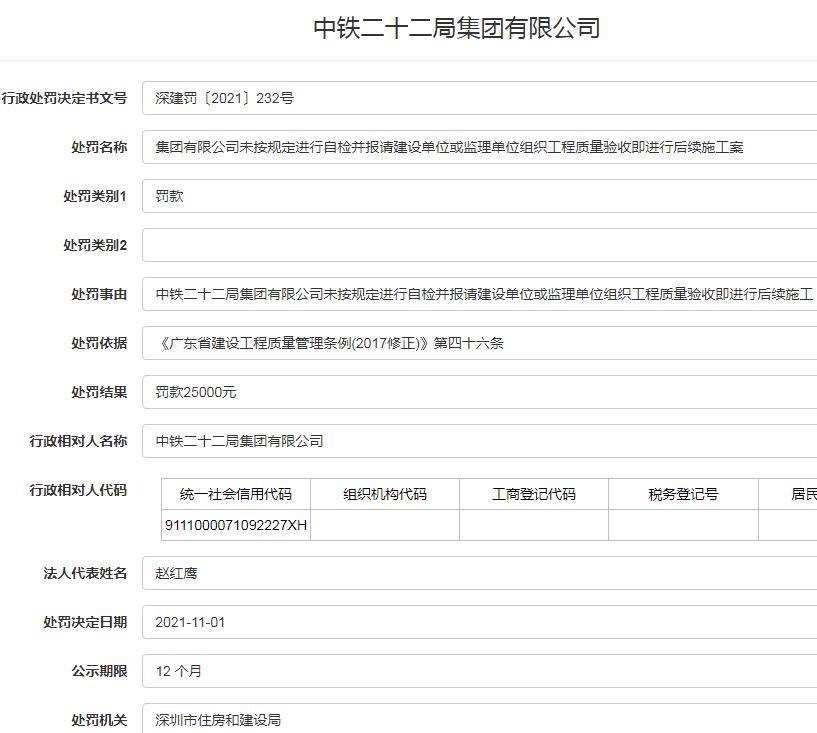Image resolution: width=817 pixels, height=733 pixels.
Task: Click the empty cell under 工商登记代码
Action: tap(534, 525)
